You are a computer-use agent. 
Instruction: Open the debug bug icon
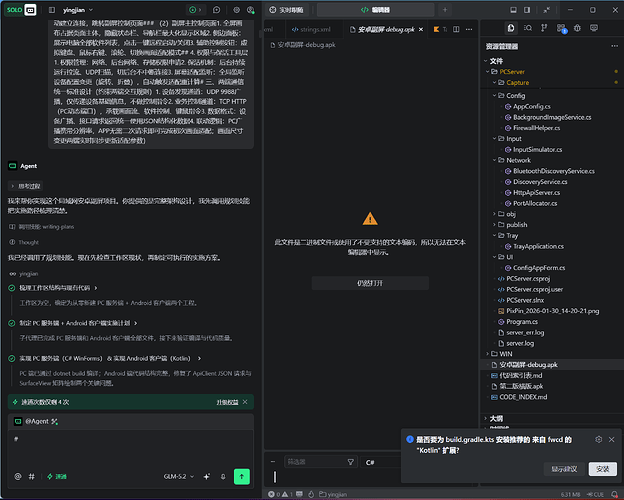tap(577, 28)
